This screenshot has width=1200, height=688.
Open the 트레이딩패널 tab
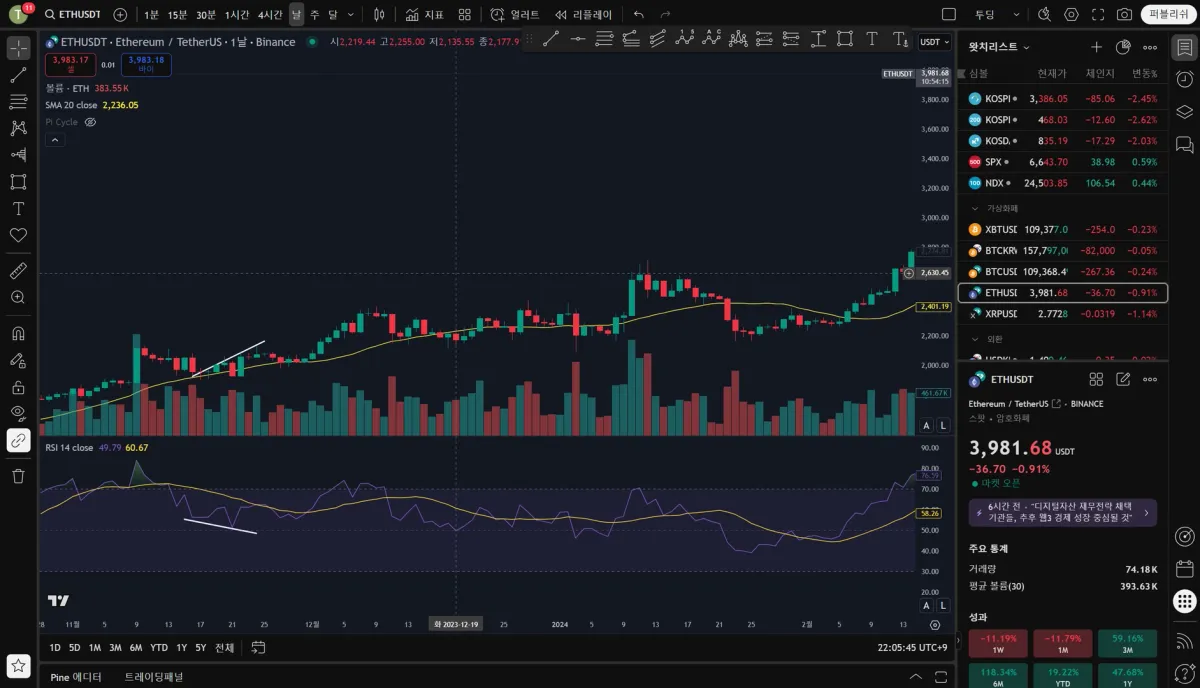coord(154,677)
